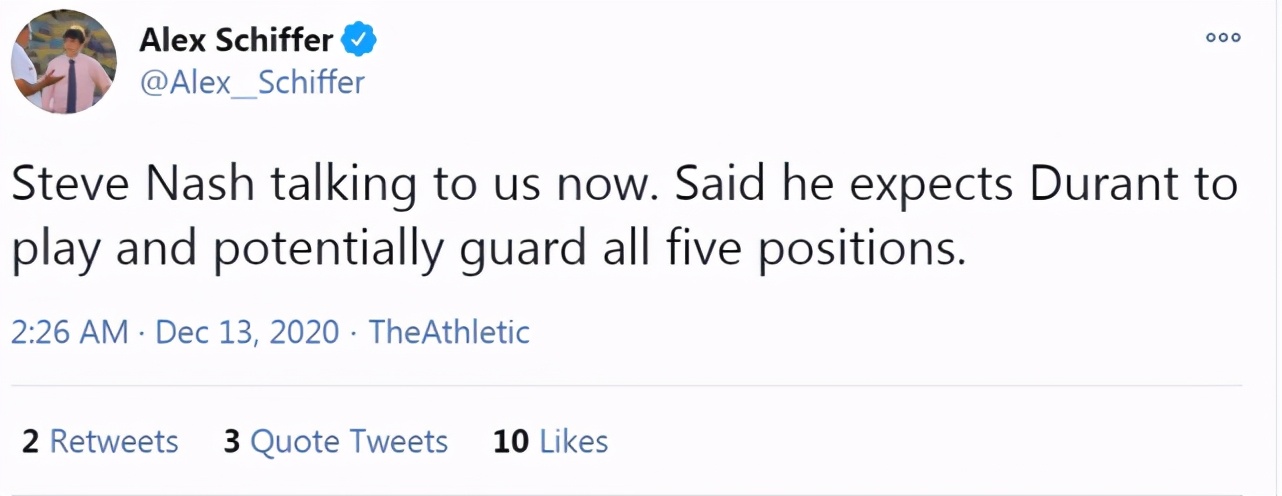Click the likes count number 10
This screenshot has width=1282, height=496.
(510, 442)
